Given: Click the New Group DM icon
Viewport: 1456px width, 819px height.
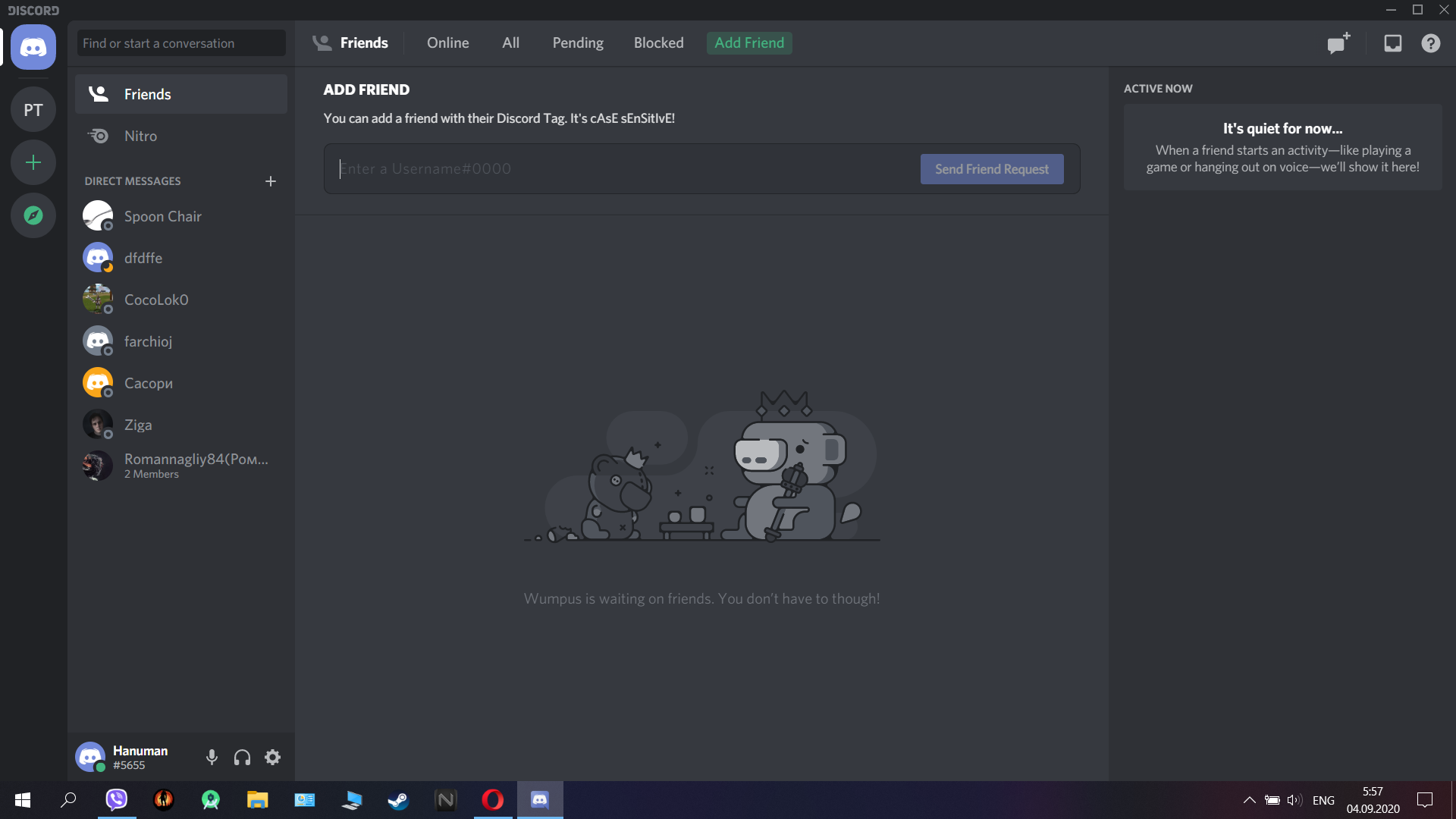Looking at the screenshot, I should coord(1338,43).
